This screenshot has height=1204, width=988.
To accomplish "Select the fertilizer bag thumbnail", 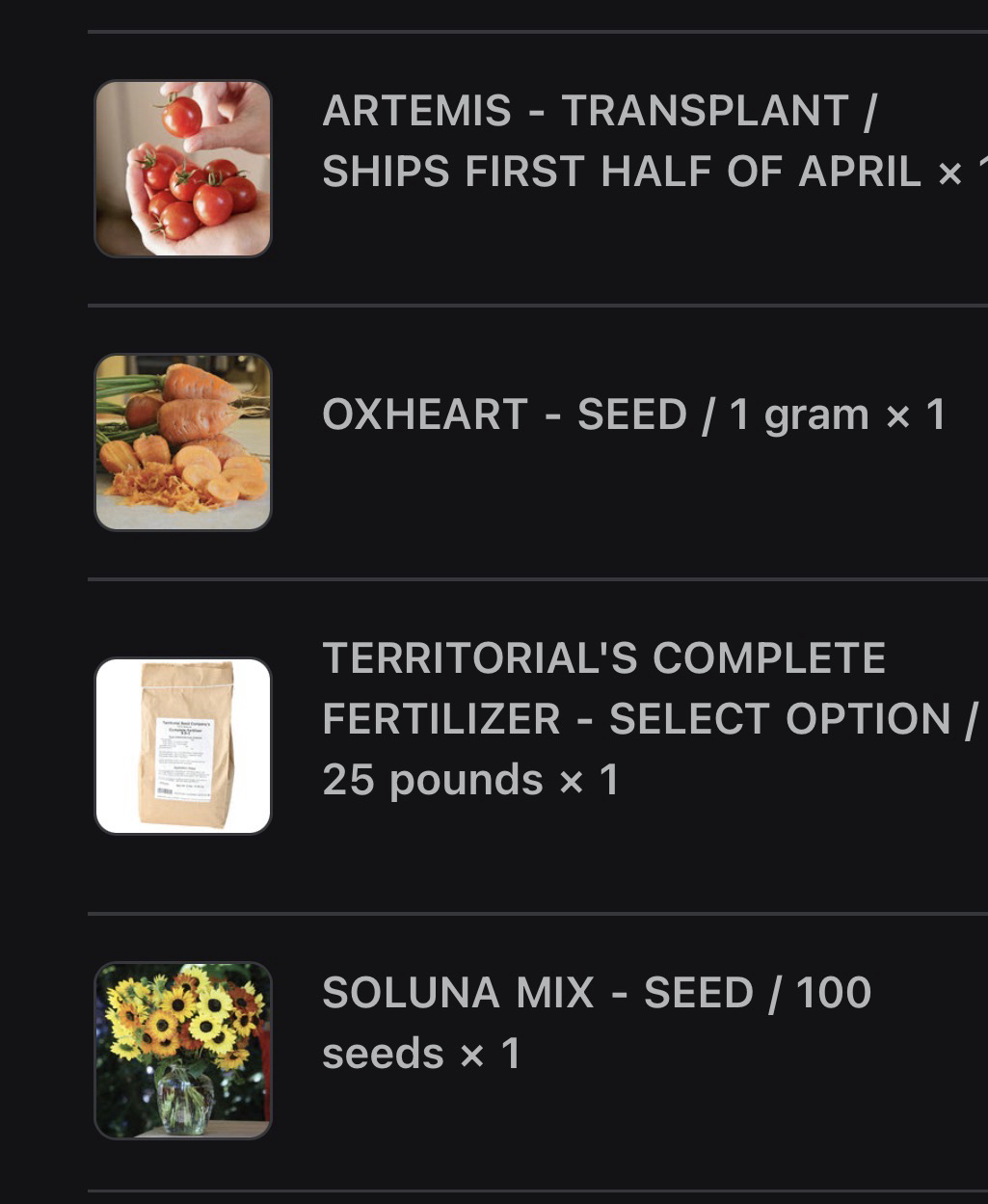I will (x=183, y=746).
